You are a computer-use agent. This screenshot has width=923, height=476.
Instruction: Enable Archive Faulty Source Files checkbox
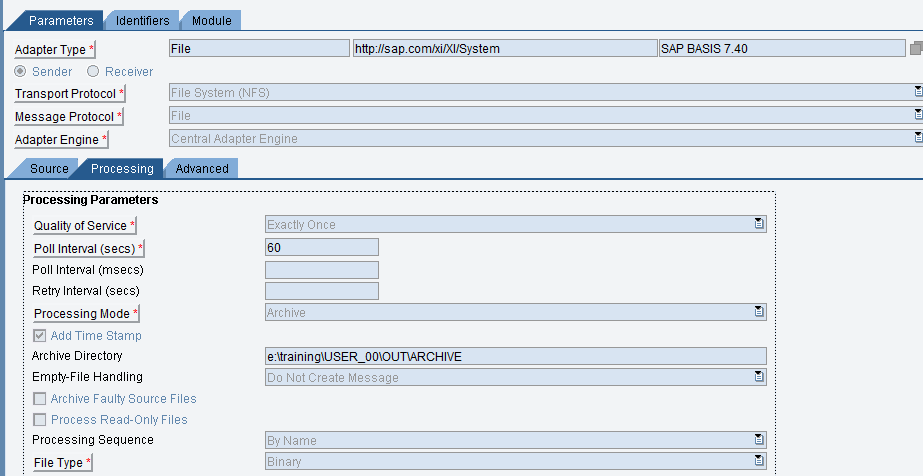tap(39, 399)
